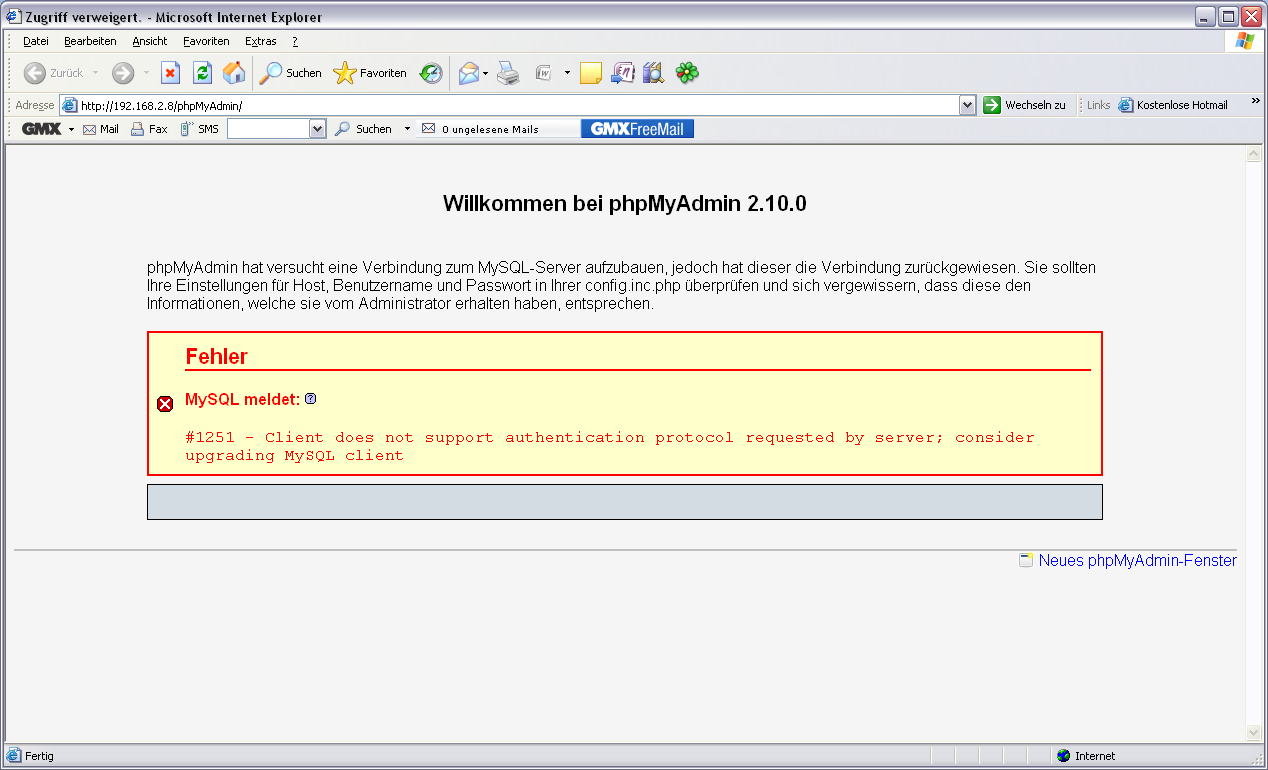Image resolution: width=1268 pixels, height=770 pixels.
Task: Print the page with the printer icon
Action: [x=509, y=73]
